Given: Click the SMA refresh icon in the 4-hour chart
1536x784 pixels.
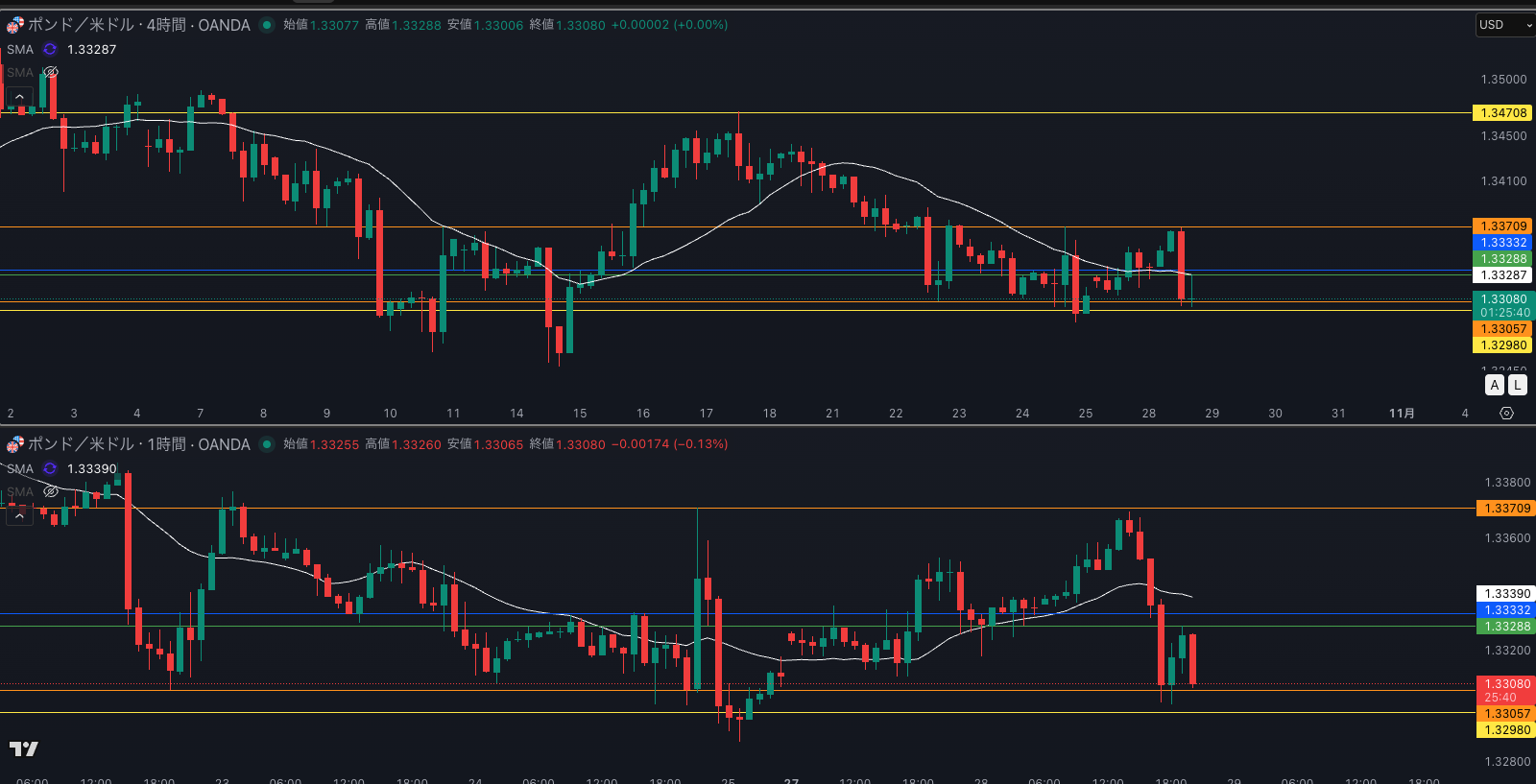Looking at the screenshot, I should coord(50,49).
